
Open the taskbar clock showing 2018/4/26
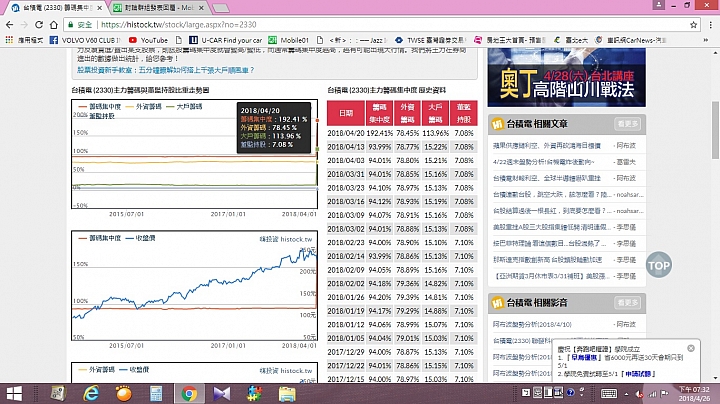(694, 394)
